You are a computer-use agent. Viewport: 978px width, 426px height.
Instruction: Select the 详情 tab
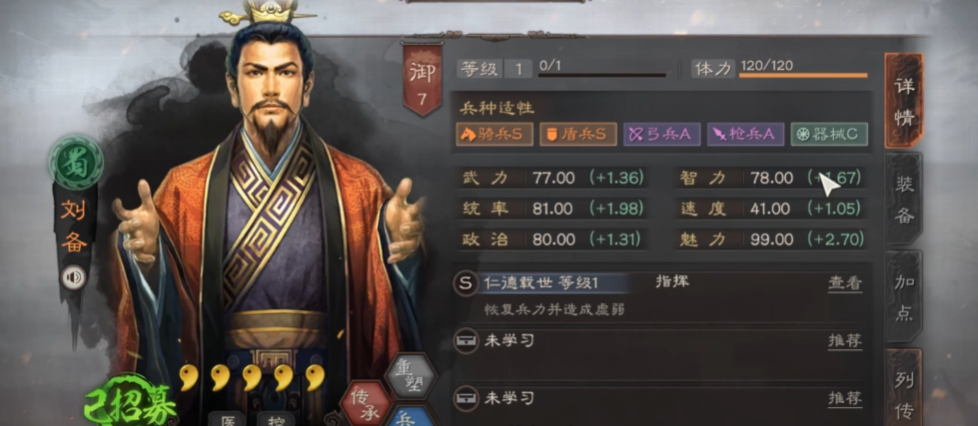[x=904, y=101]
